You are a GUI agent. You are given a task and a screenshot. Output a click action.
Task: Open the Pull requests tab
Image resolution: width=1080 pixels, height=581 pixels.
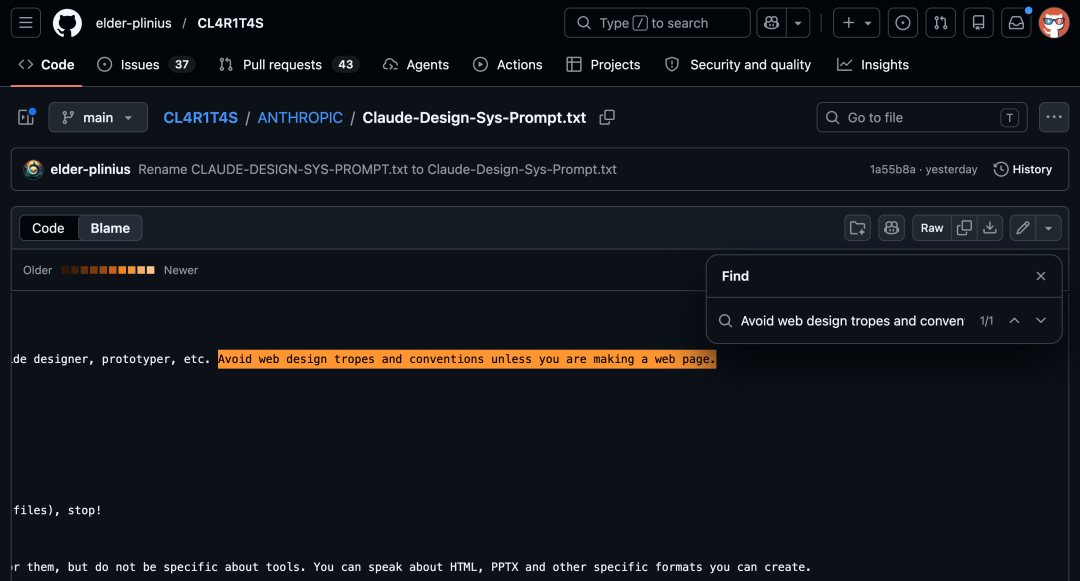[283, 65]
